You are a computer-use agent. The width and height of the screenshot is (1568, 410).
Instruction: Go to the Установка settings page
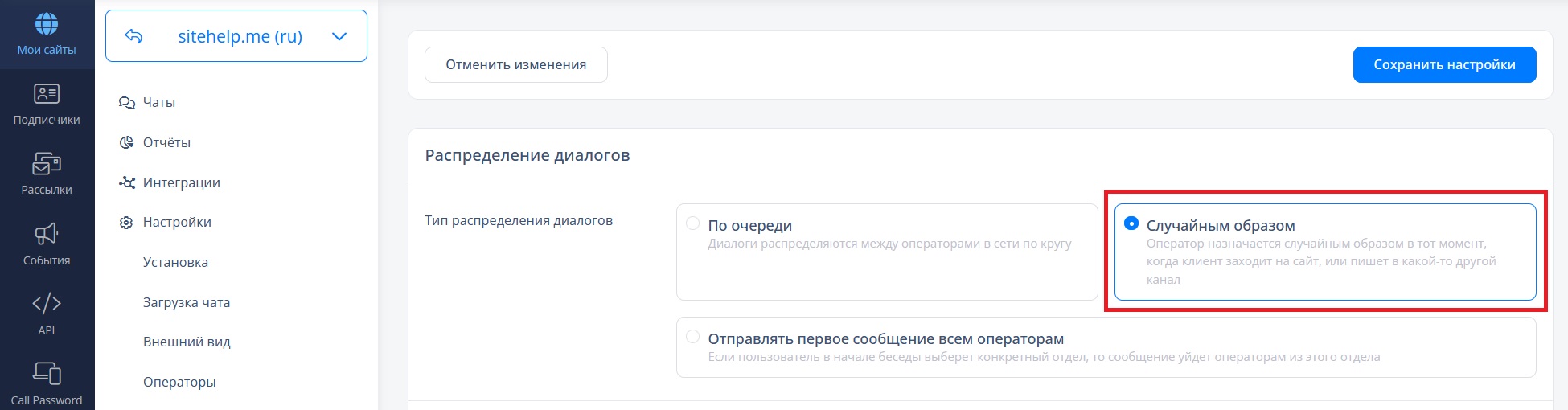click(175, 262)
